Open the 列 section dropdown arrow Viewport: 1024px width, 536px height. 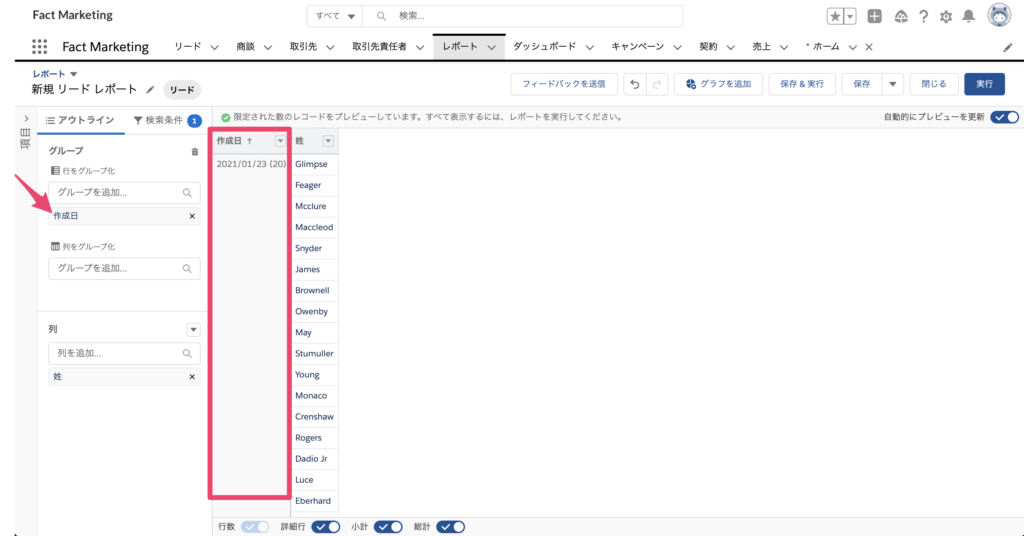pyautogui.click(x=193, y=330)
